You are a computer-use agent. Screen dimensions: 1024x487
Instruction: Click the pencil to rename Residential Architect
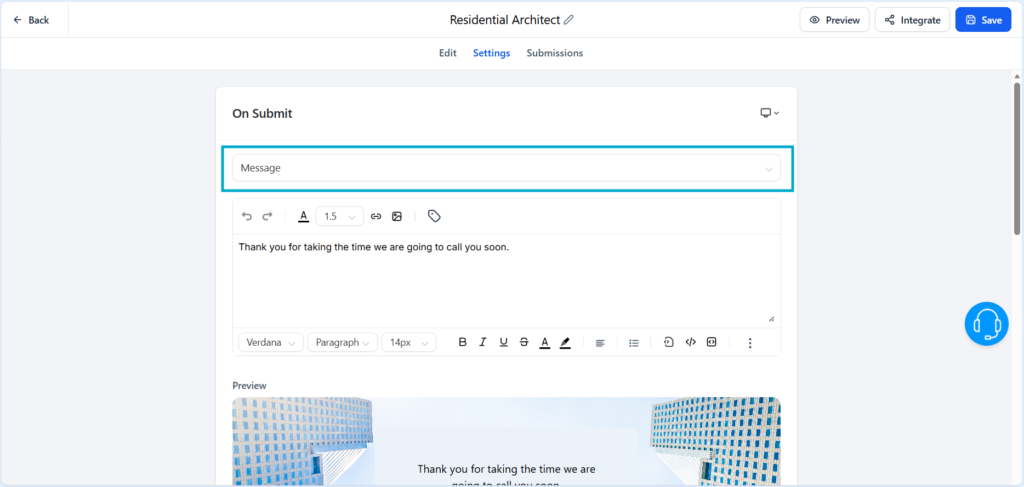tap(569, 20)
